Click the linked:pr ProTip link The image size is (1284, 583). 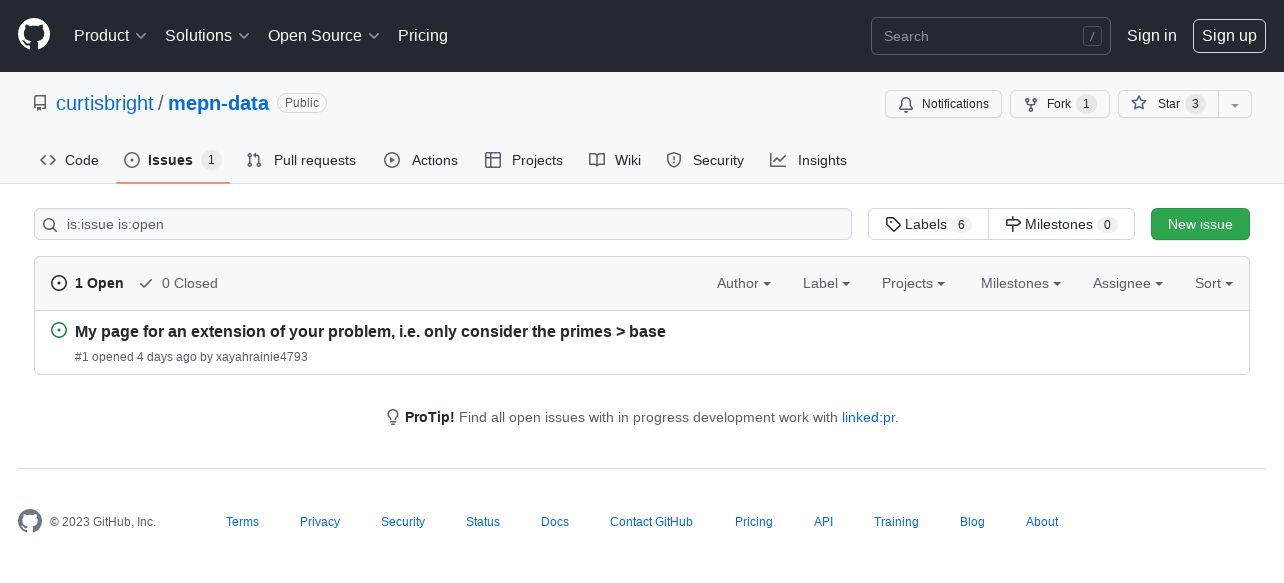click(868, 417)
